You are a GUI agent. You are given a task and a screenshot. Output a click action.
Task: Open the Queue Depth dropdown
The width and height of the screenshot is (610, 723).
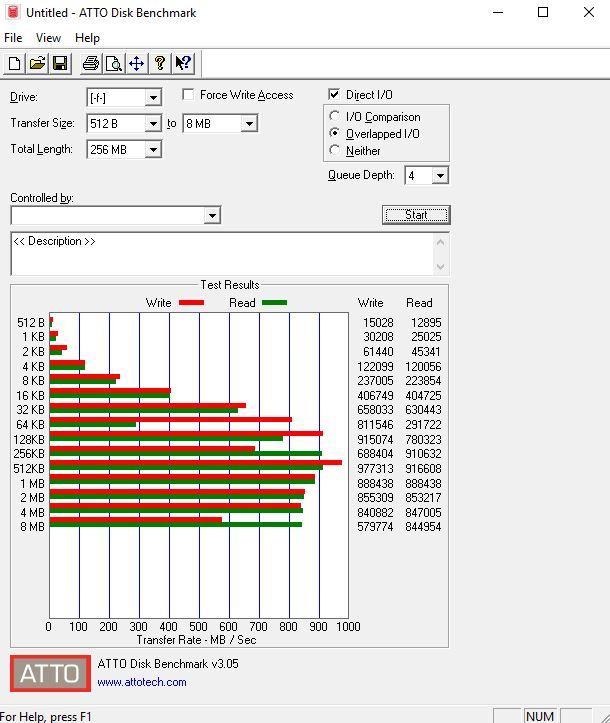[440, 176]
